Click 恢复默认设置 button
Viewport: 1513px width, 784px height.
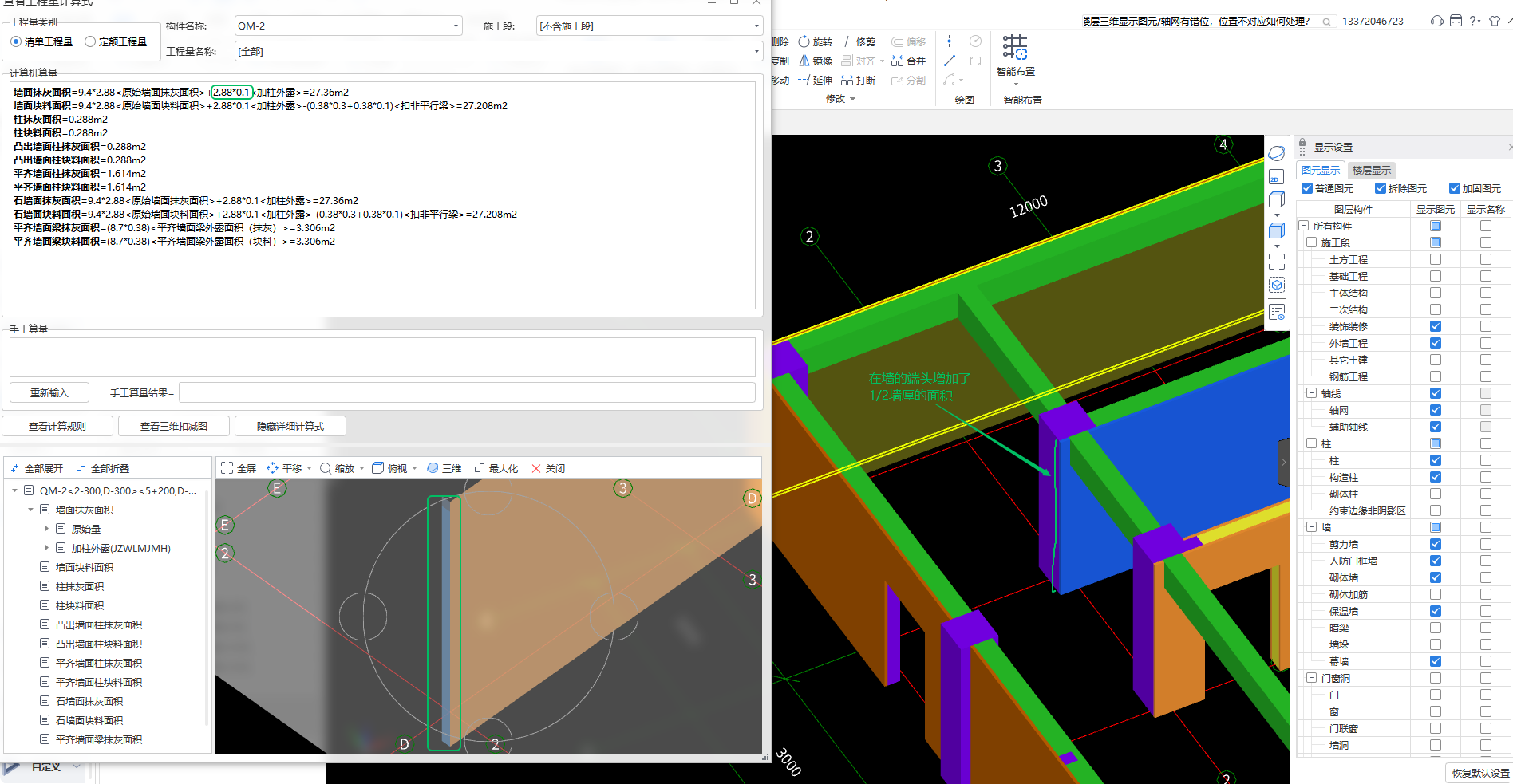point(1479,774)
